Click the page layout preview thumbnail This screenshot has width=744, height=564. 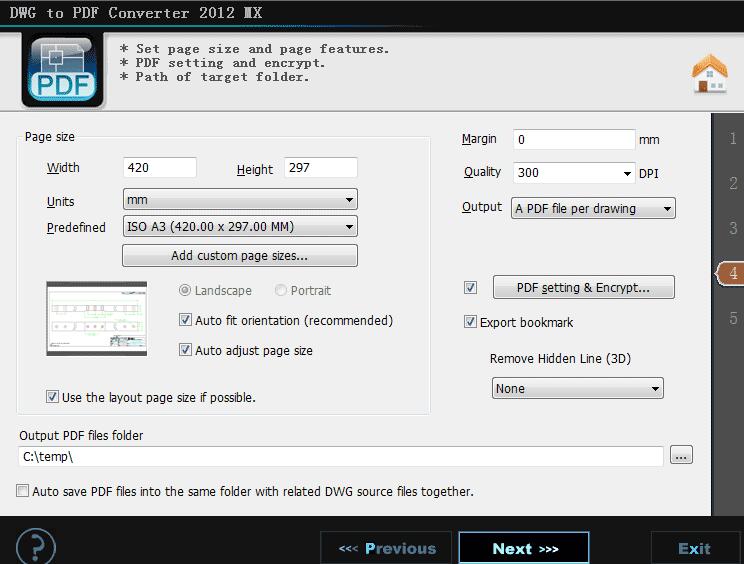click(97, 318)
